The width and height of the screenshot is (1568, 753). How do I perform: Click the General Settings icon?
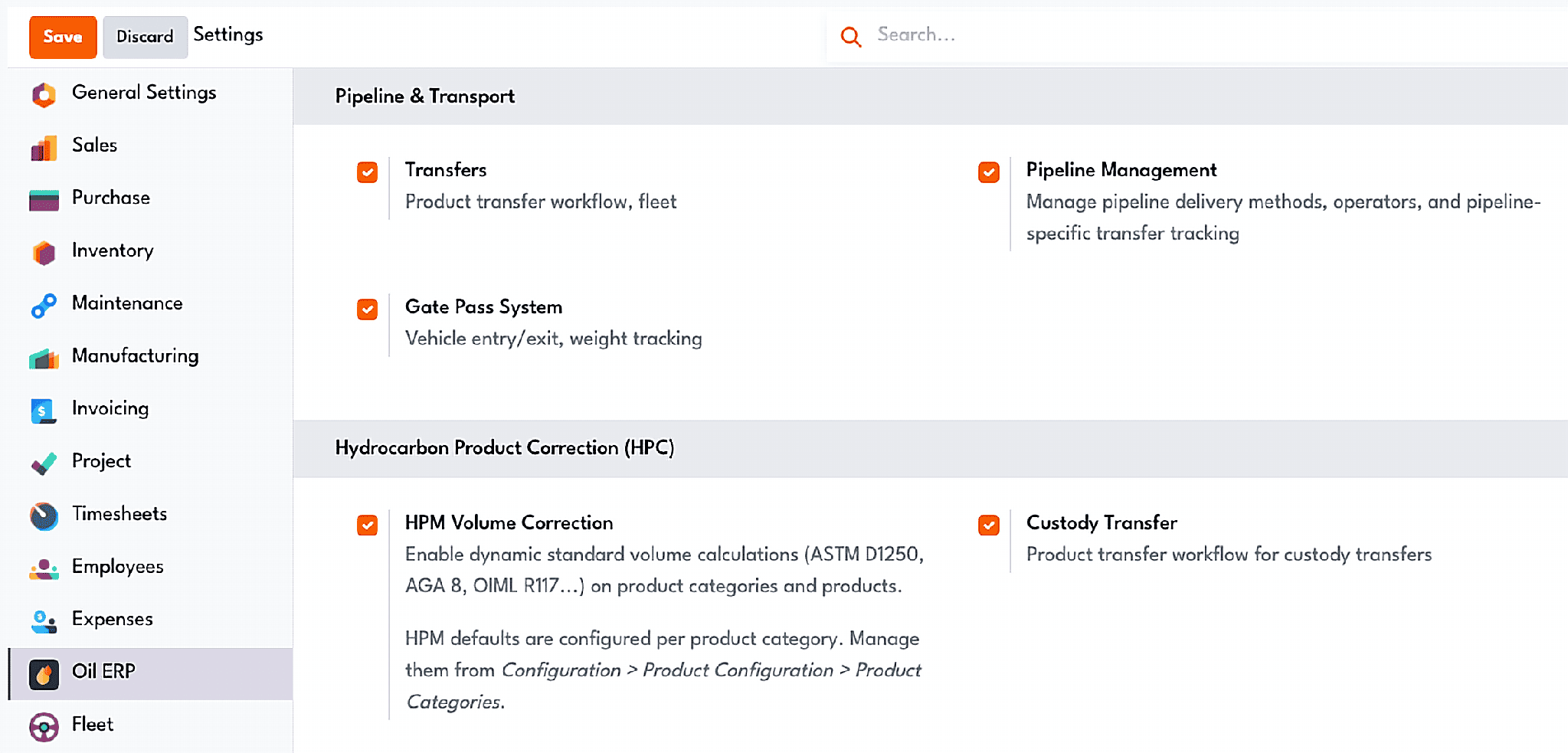tap(44, 95)
